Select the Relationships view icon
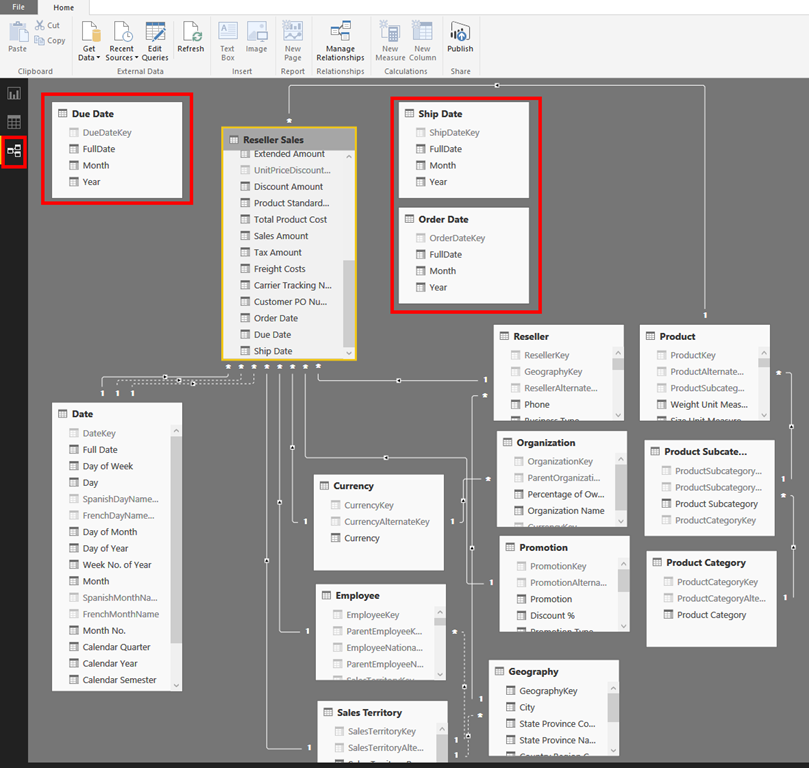This screenshot has width=809, height=768. pos(14,151)
